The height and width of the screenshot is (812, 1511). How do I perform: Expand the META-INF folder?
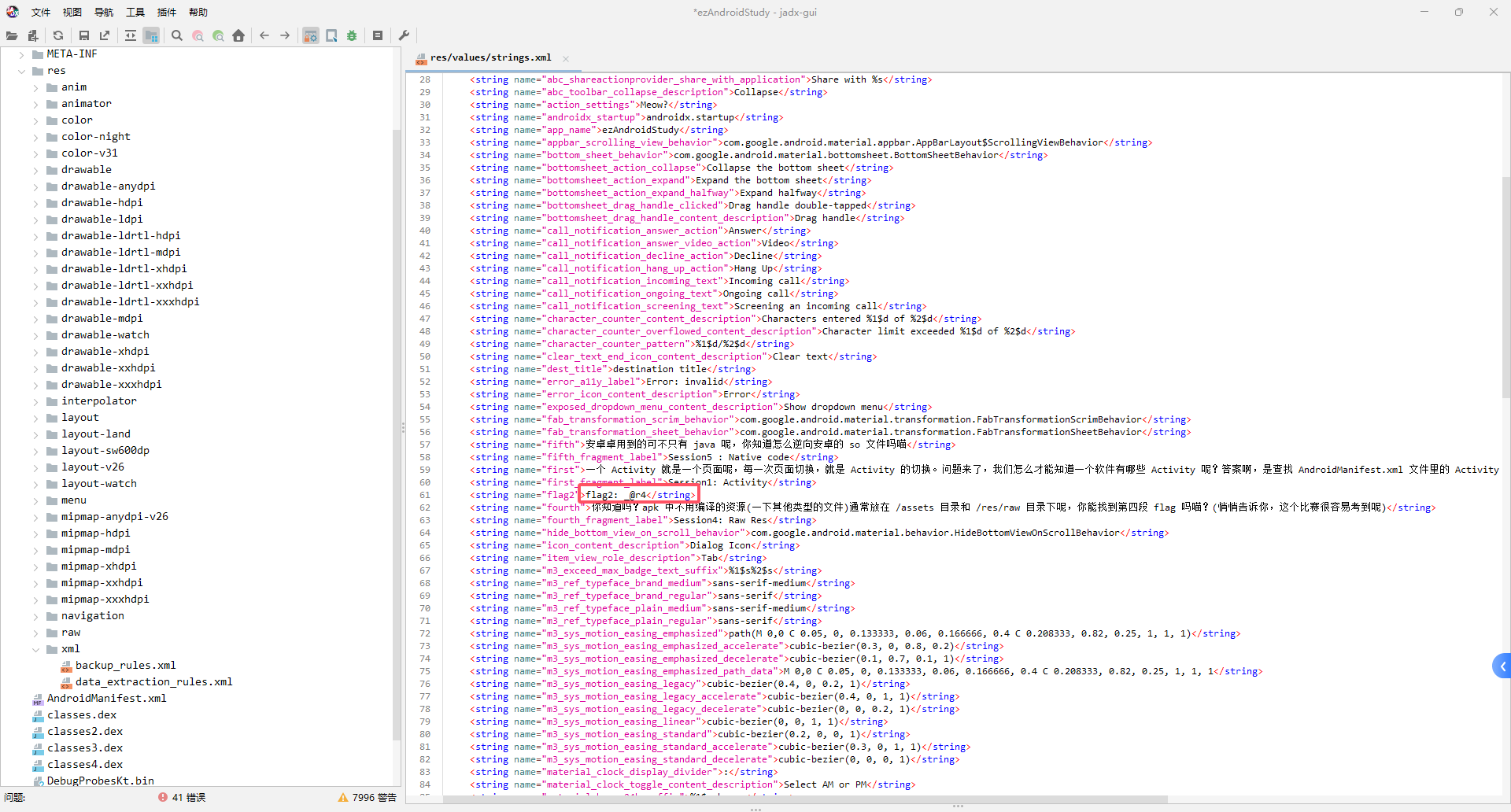point(21,54)
